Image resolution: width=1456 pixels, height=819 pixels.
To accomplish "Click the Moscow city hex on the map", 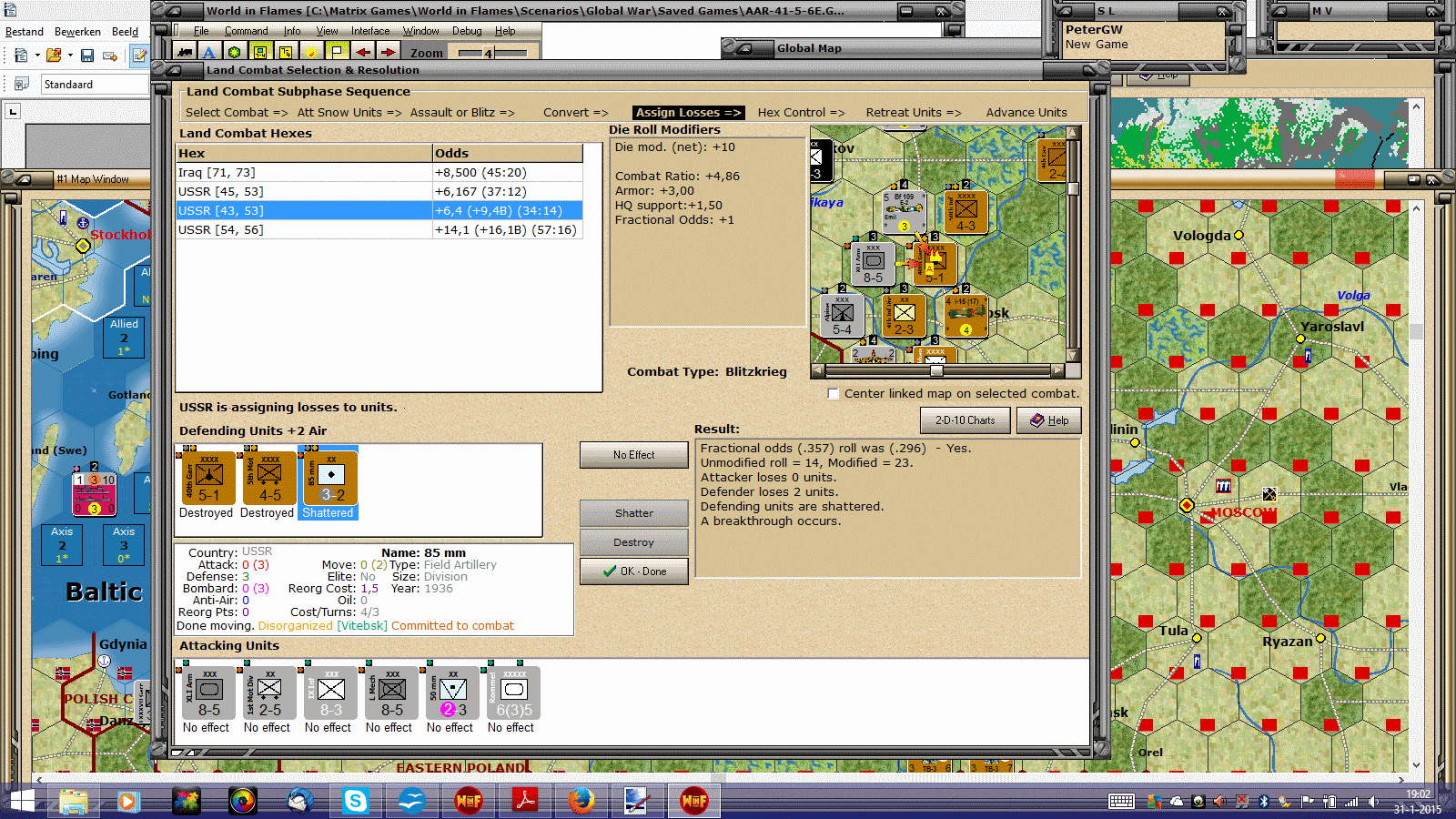I will 1187,505.
